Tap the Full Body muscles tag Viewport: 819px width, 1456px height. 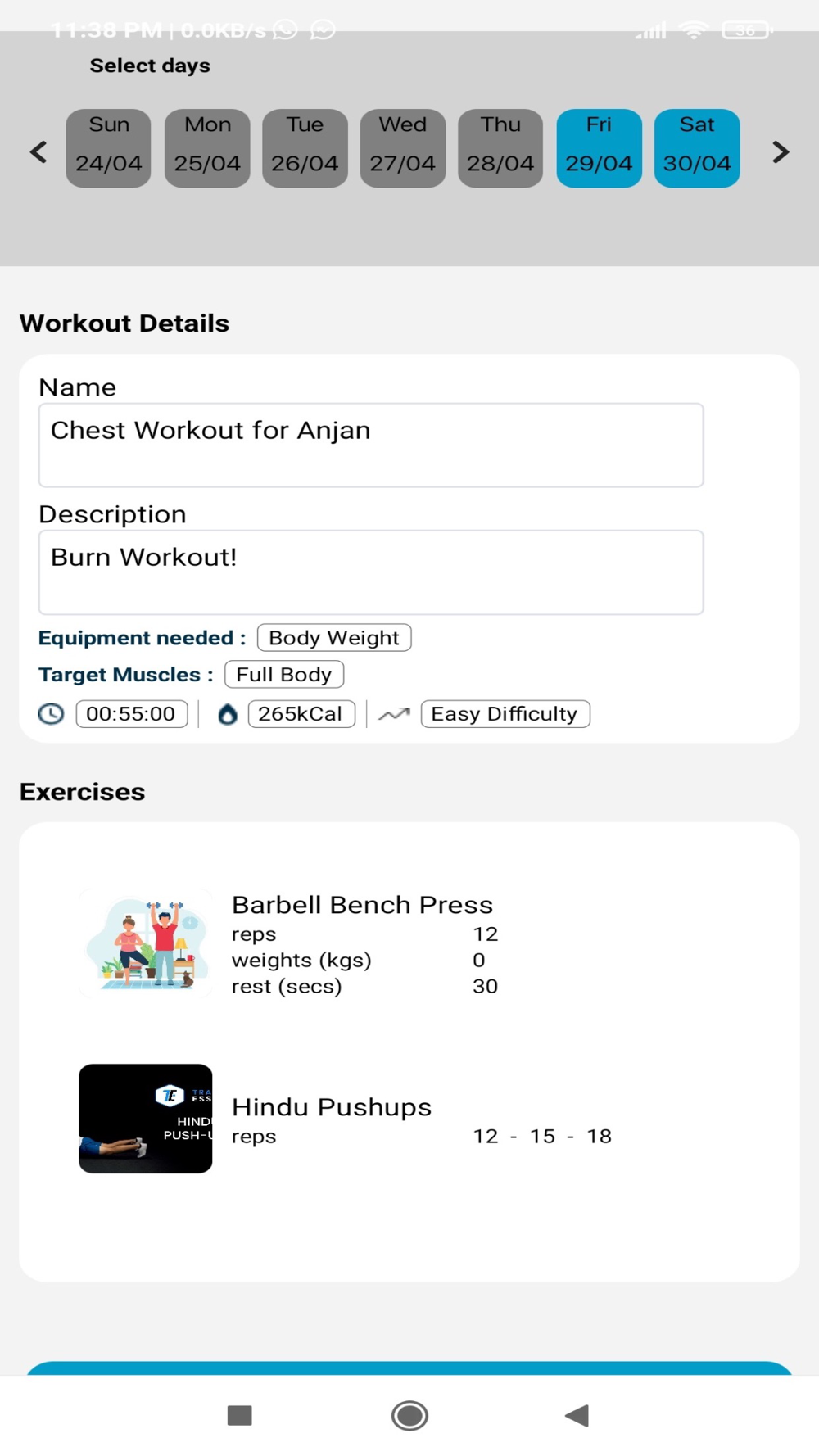tap(284, 675)
